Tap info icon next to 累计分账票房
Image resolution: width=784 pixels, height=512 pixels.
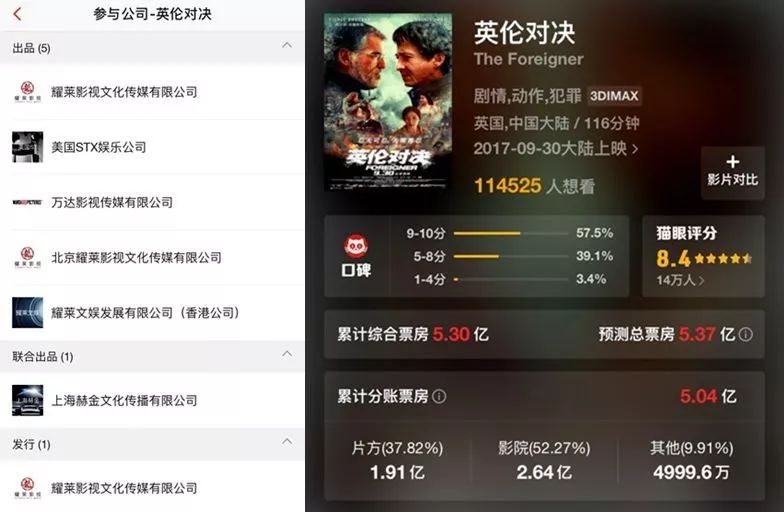439,397
